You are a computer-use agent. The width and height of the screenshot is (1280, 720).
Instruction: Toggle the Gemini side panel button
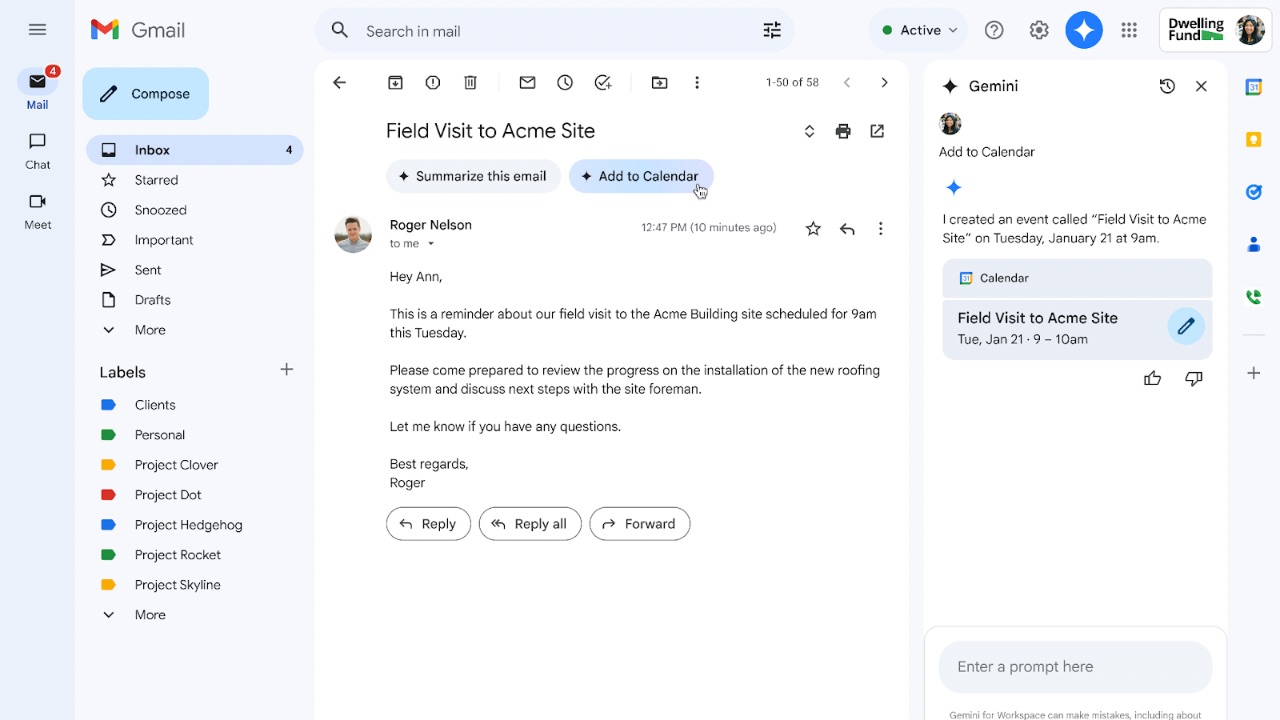[x=1084, y=31]
